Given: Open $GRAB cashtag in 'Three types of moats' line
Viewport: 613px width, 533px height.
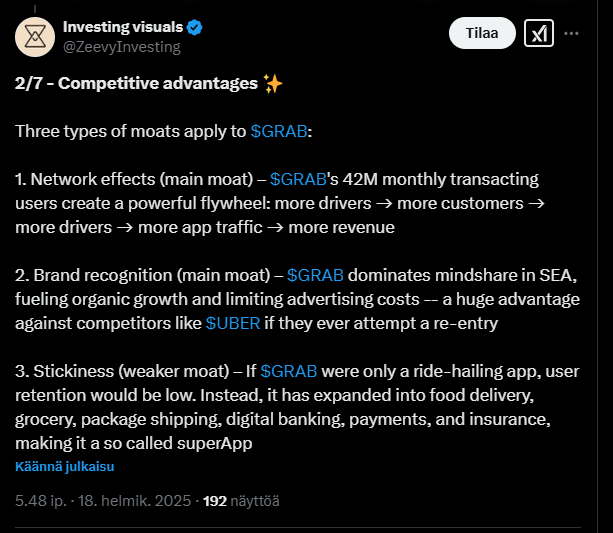Looking at the screenshot, I should point(279,131).
